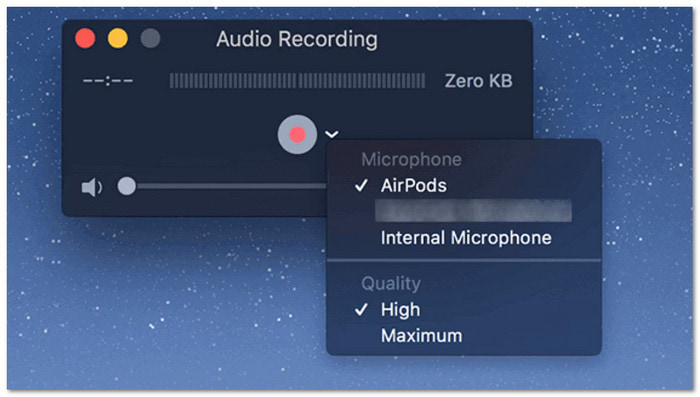Viewport: 700px width, 397px height.
Task: Click the Audio Recording window title
Action: click(x=297, y=39)
